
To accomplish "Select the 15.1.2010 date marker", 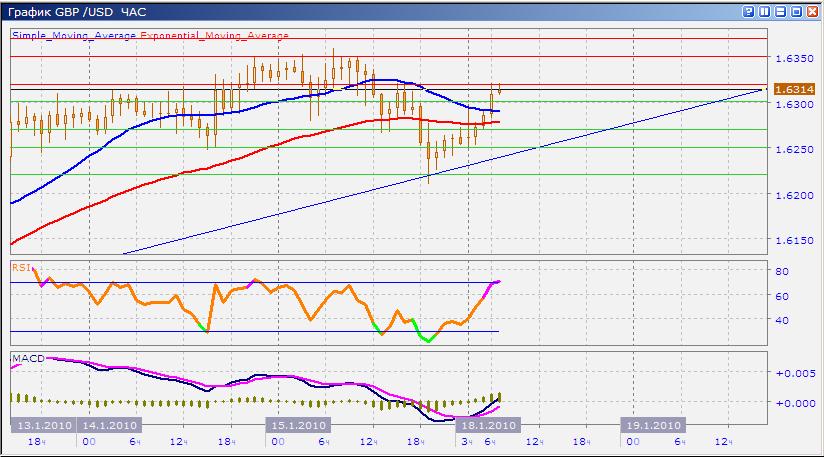I will tap(298, 425).
